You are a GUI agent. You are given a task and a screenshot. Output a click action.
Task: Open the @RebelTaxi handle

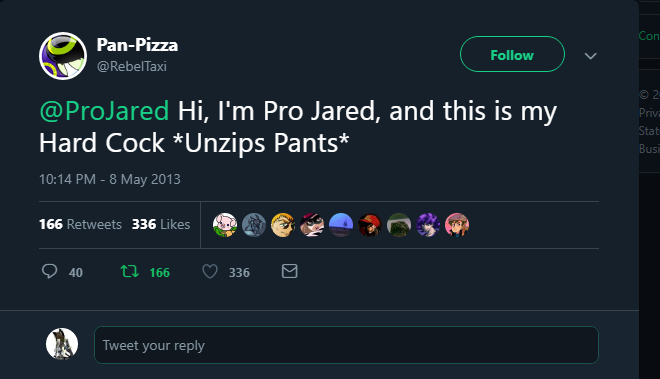click(x=132, y=67)
